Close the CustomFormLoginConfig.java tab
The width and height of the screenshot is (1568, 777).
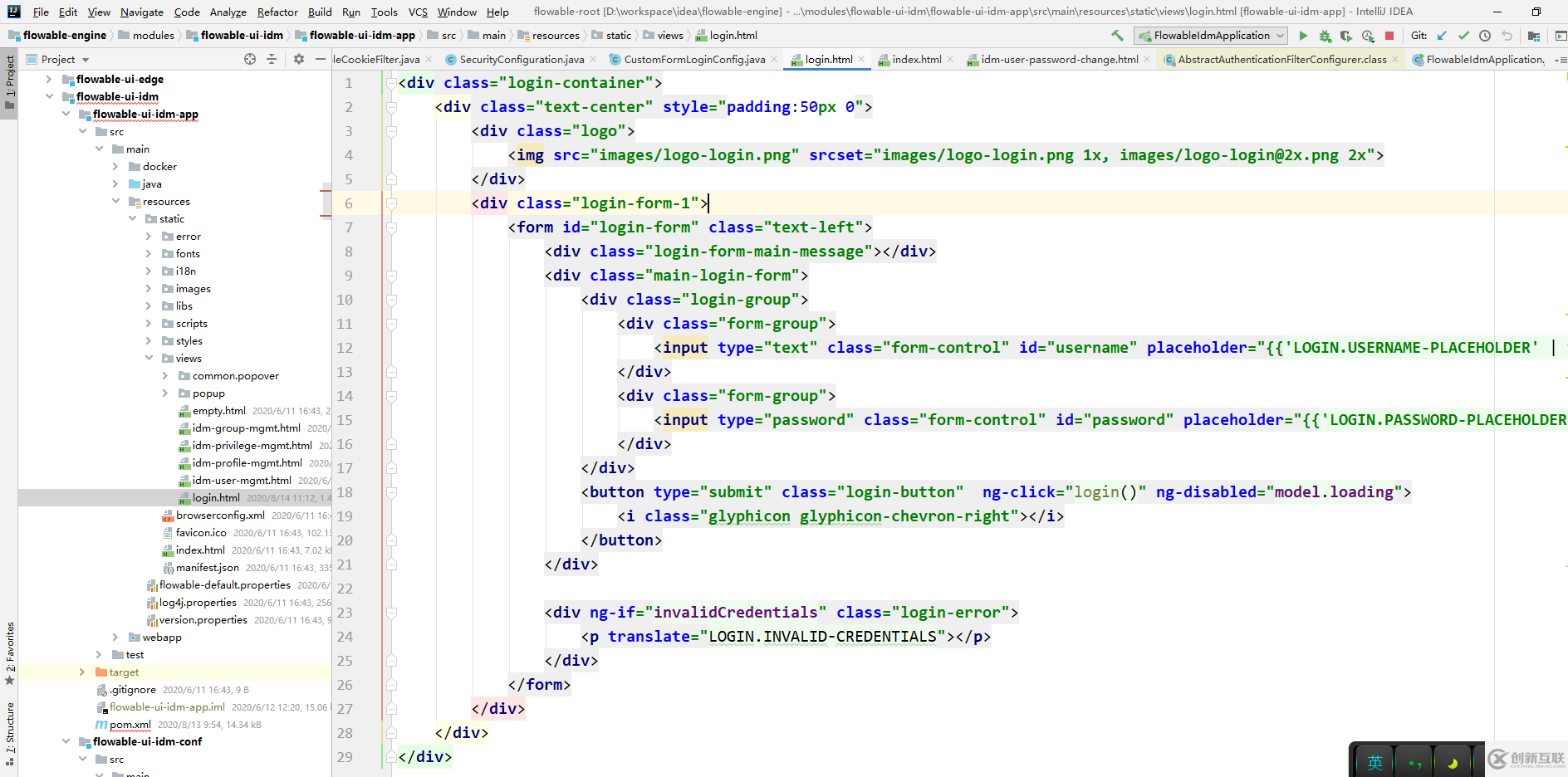pos(774,59)
